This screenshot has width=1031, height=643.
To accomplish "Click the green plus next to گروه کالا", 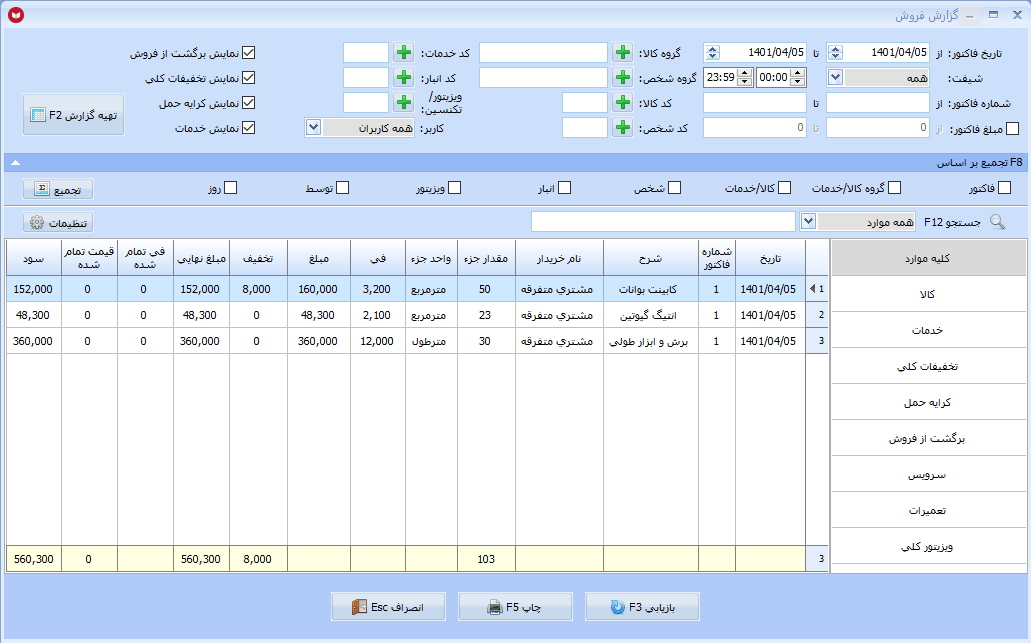I will (623, 53).
